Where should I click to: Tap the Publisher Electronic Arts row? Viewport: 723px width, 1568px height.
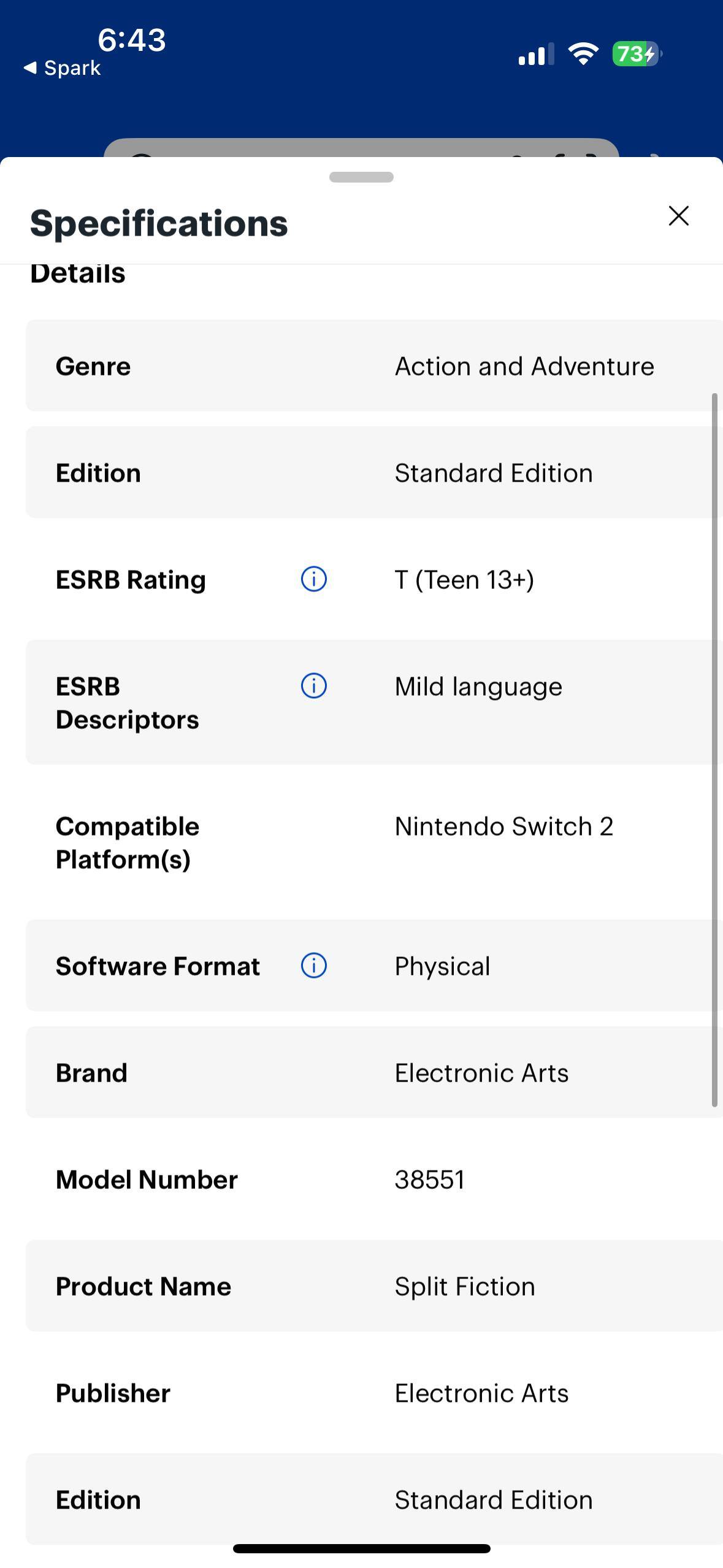point(374,1393)
